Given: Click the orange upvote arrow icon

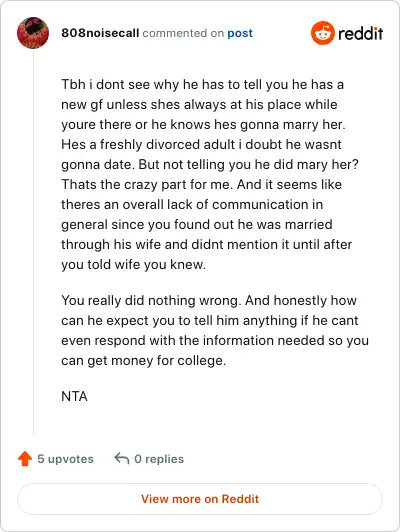Looking at the screenshot, I should coord(25,459).
